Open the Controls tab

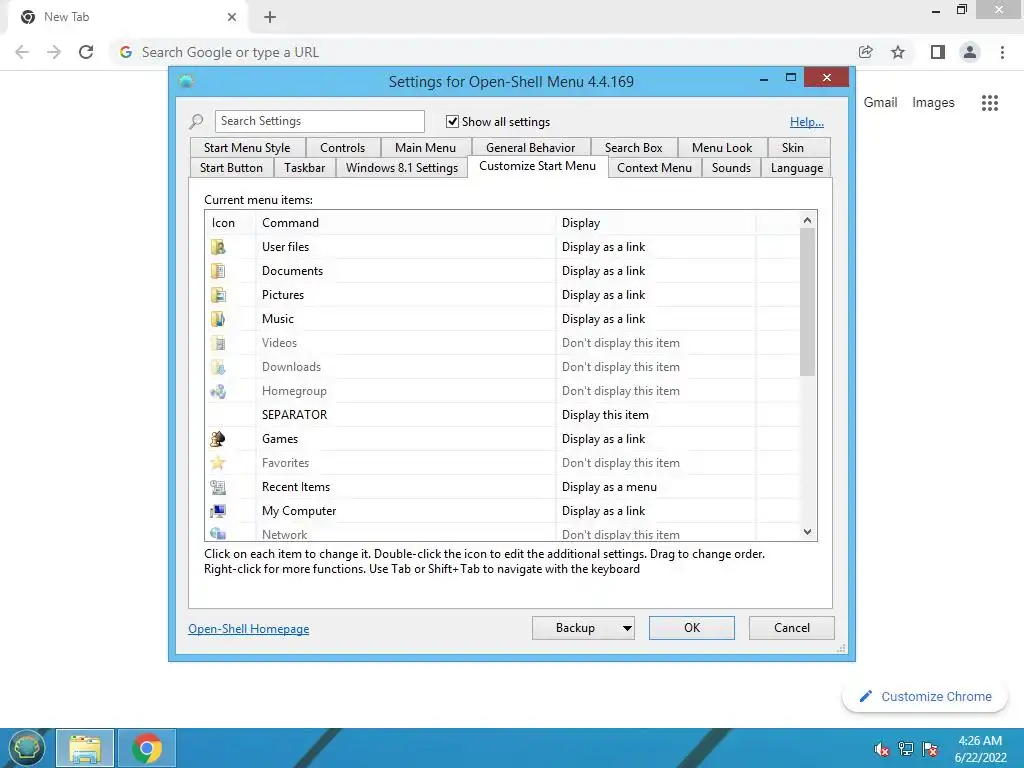click(x=342, y=148)
